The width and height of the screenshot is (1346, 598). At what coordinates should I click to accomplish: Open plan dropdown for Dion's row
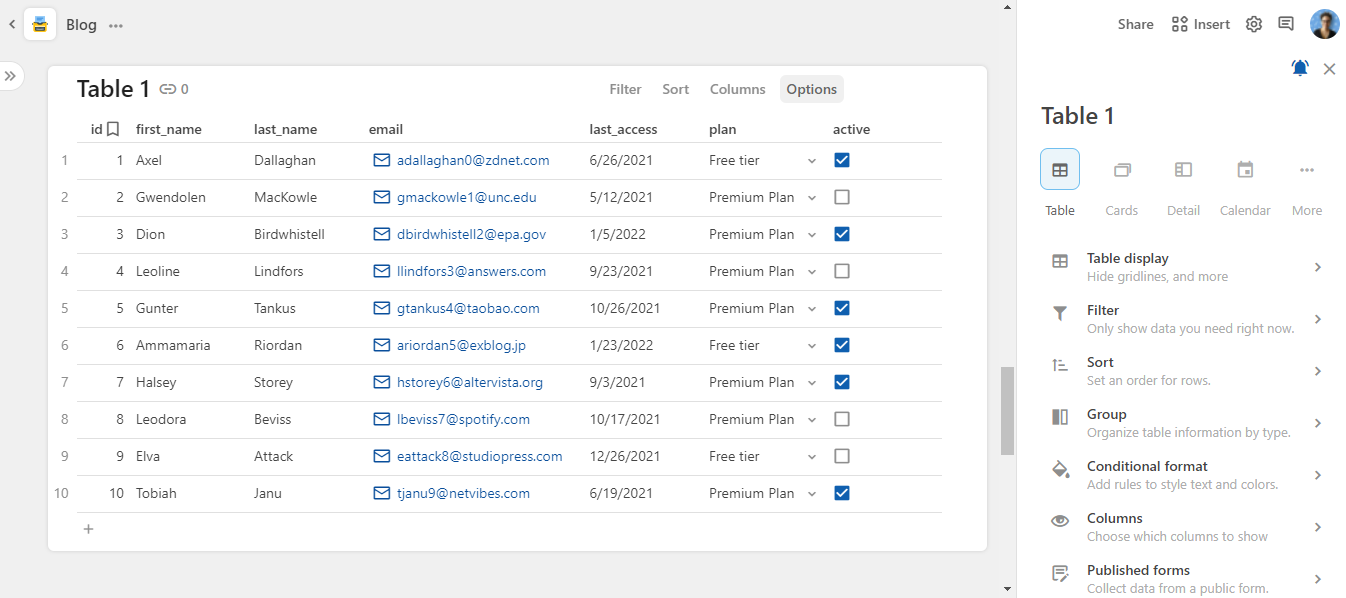(812, 235)
